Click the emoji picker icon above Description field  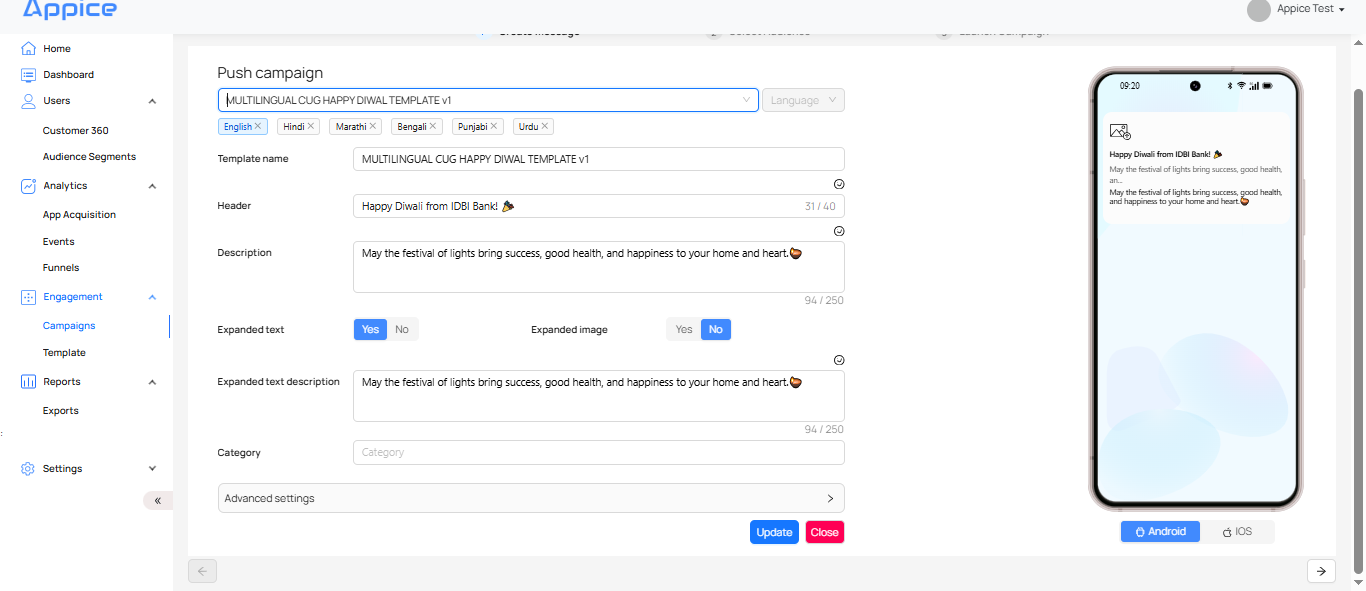pyautogui.click(x=839, y=231)
